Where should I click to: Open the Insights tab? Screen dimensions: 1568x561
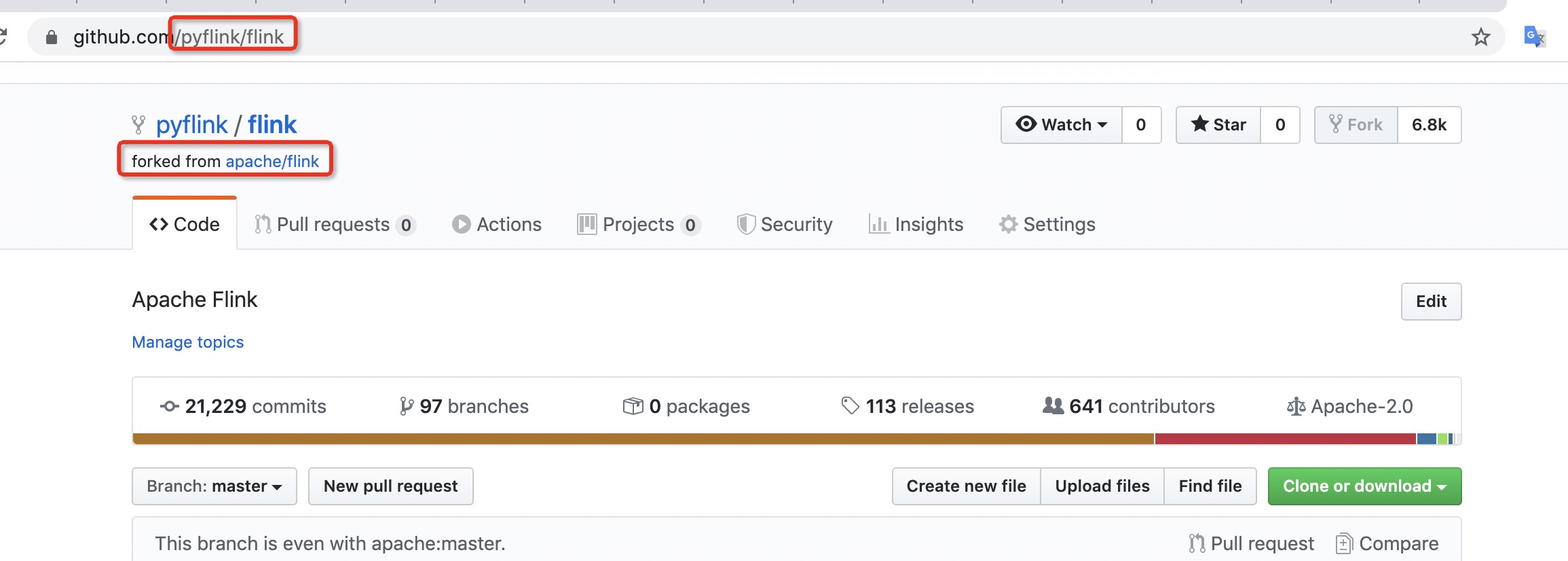pos(916,224)
